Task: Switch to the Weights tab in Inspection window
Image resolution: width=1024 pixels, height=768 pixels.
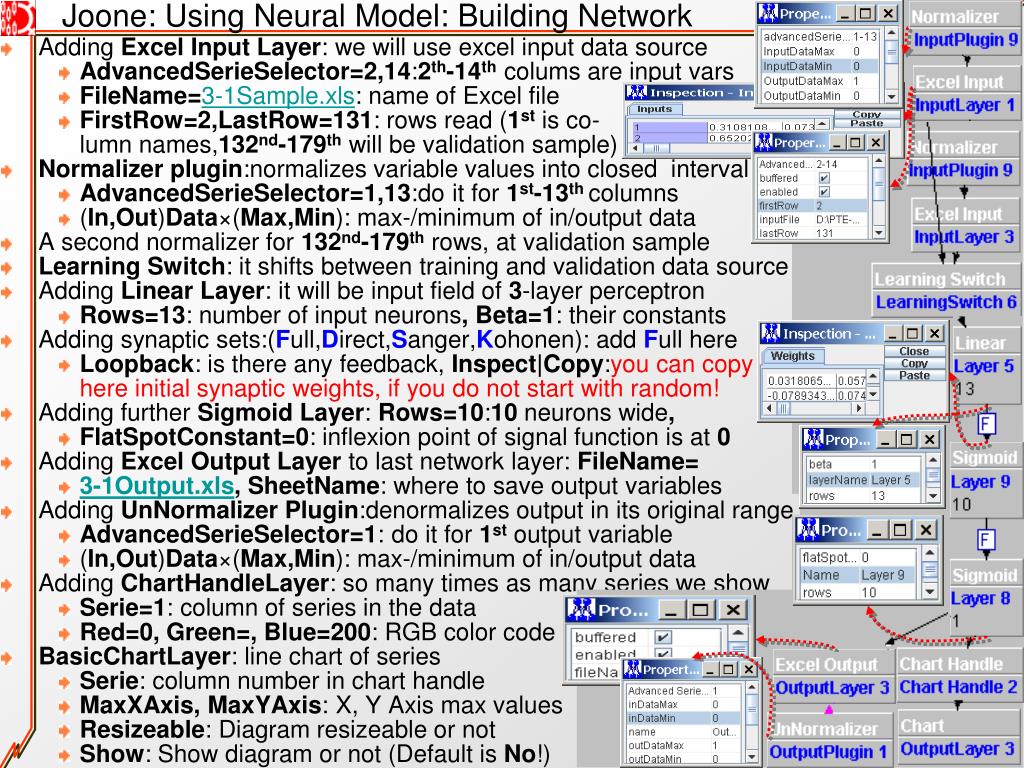Action: (793, 356)
